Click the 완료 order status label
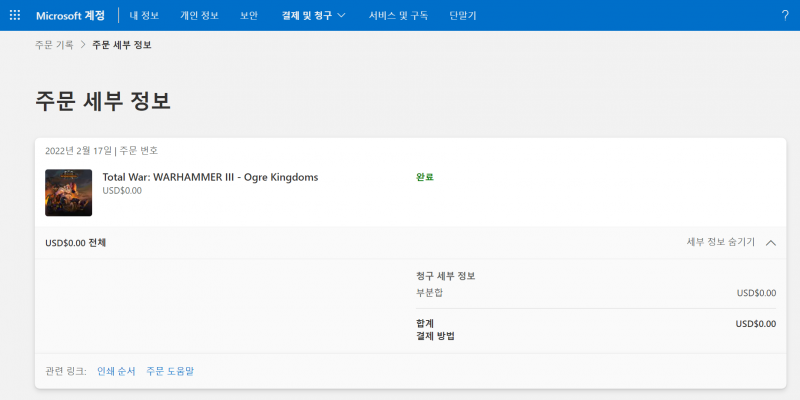Viewport: 800px width, 400px height. (425, 177)
